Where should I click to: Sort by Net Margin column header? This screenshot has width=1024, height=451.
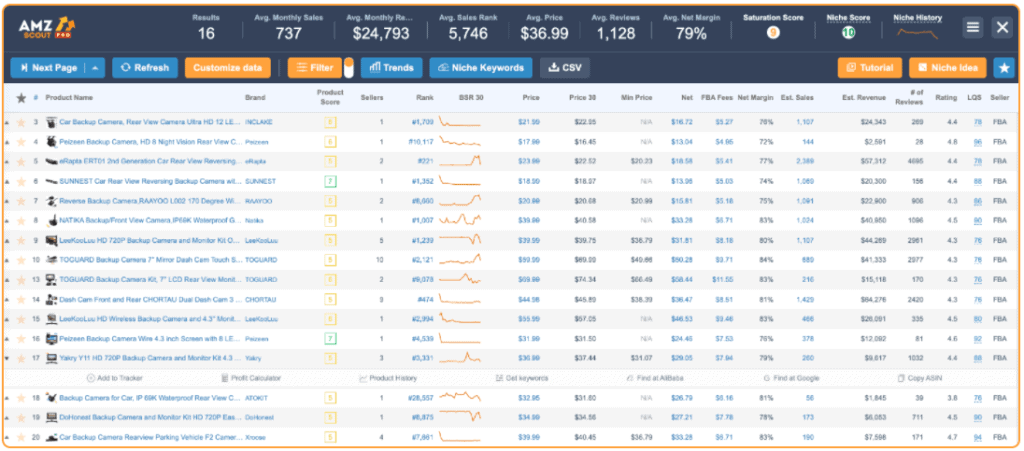(x=755, y=98)
